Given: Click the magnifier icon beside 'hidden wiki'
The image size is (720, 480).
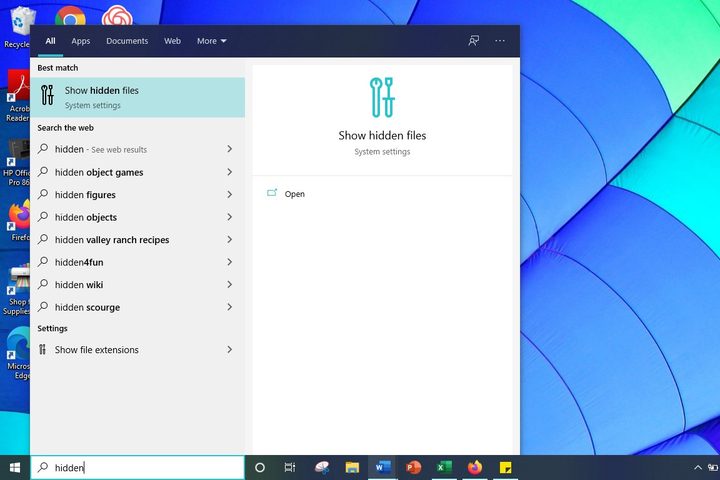Looking at the screenshot, I should pyautogui.click(x=43, y=284).
